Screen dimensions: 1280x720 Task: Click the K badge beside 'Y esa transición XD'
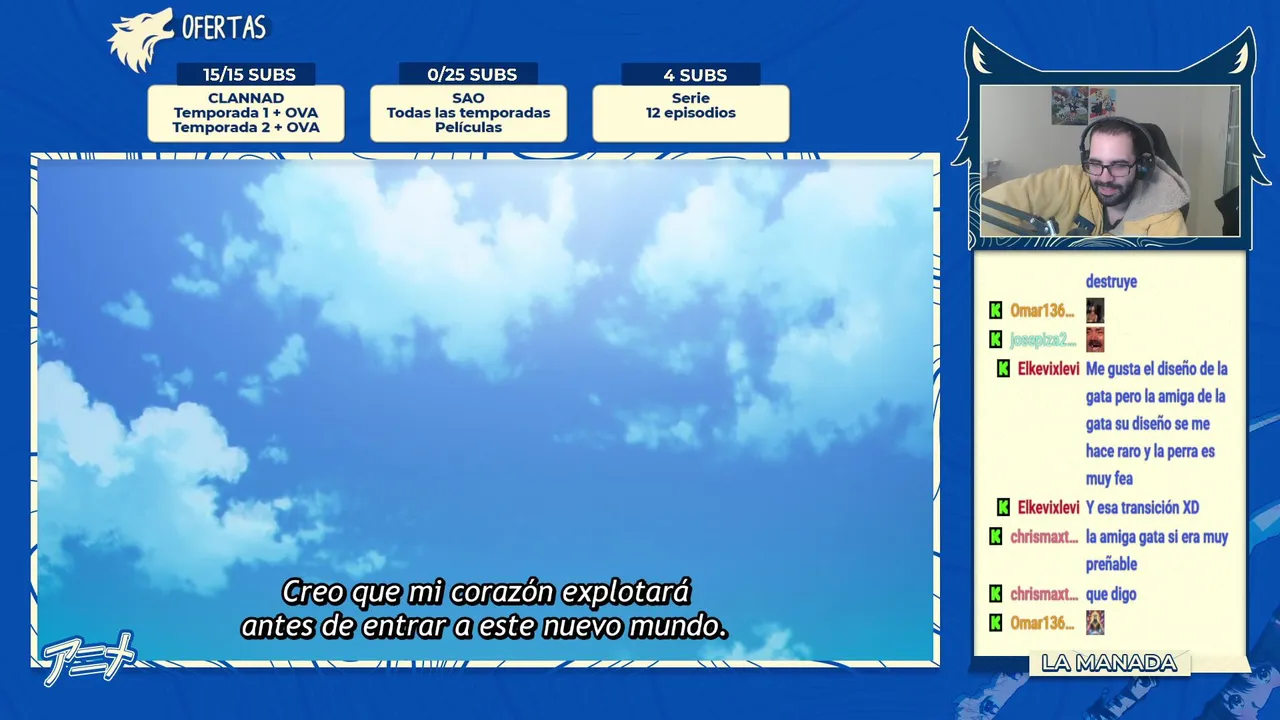pos(1003,508)
